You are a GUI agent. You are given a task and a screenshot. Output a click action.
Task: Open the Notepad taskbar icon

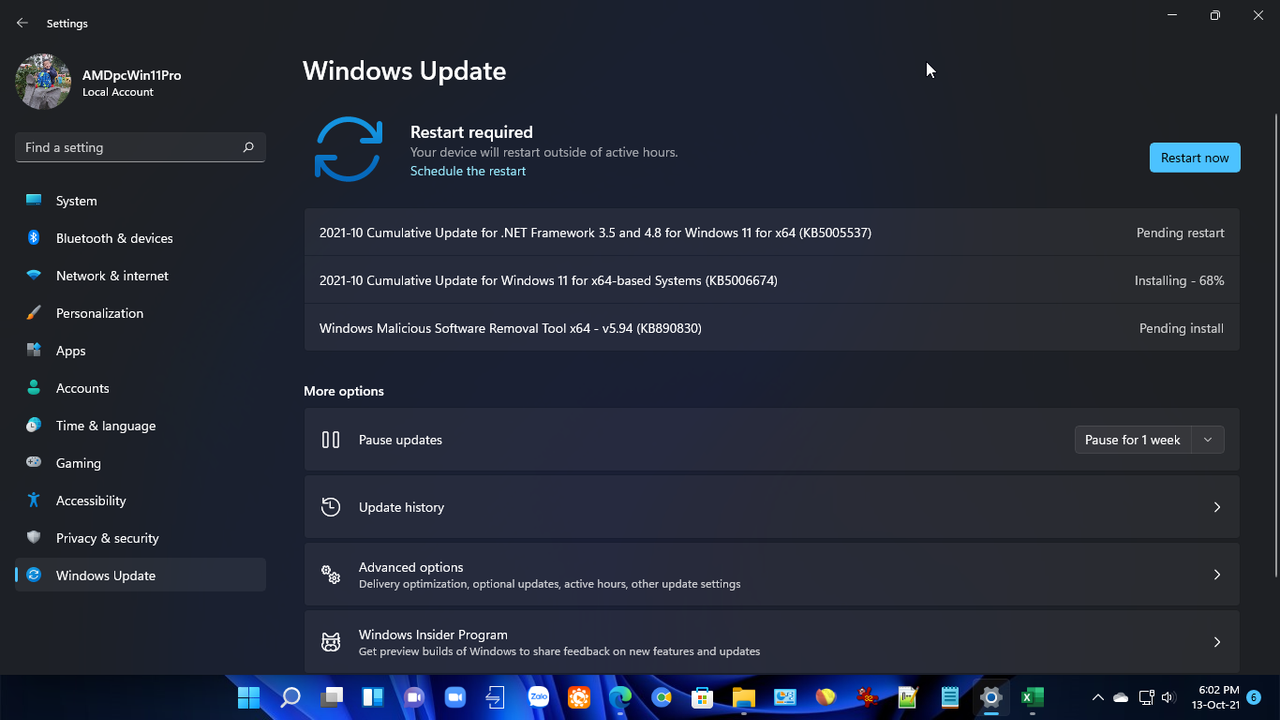click(x=950, y=697)
